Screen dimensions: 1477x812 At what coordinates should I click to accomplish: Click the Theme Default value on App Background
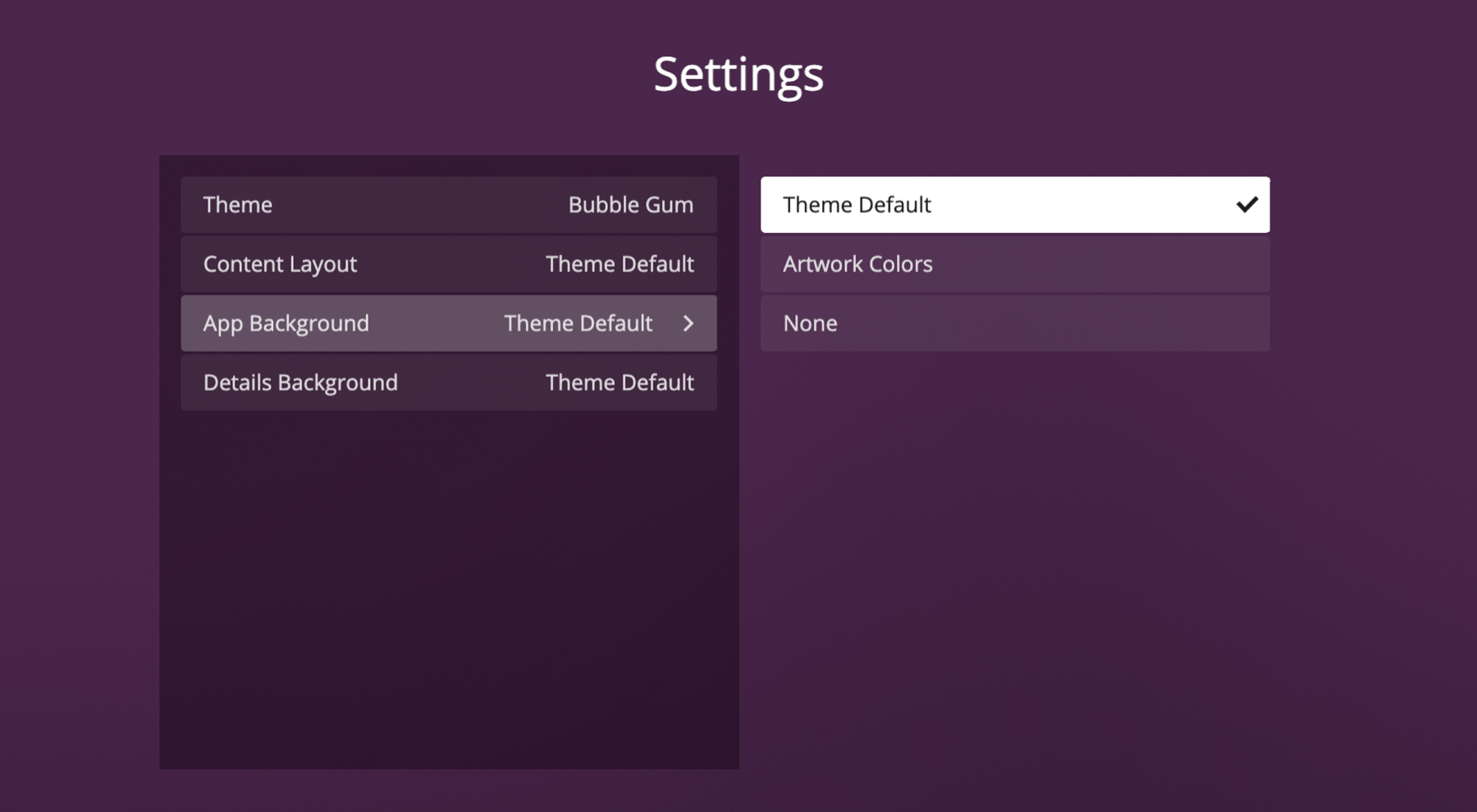[578, 323]
